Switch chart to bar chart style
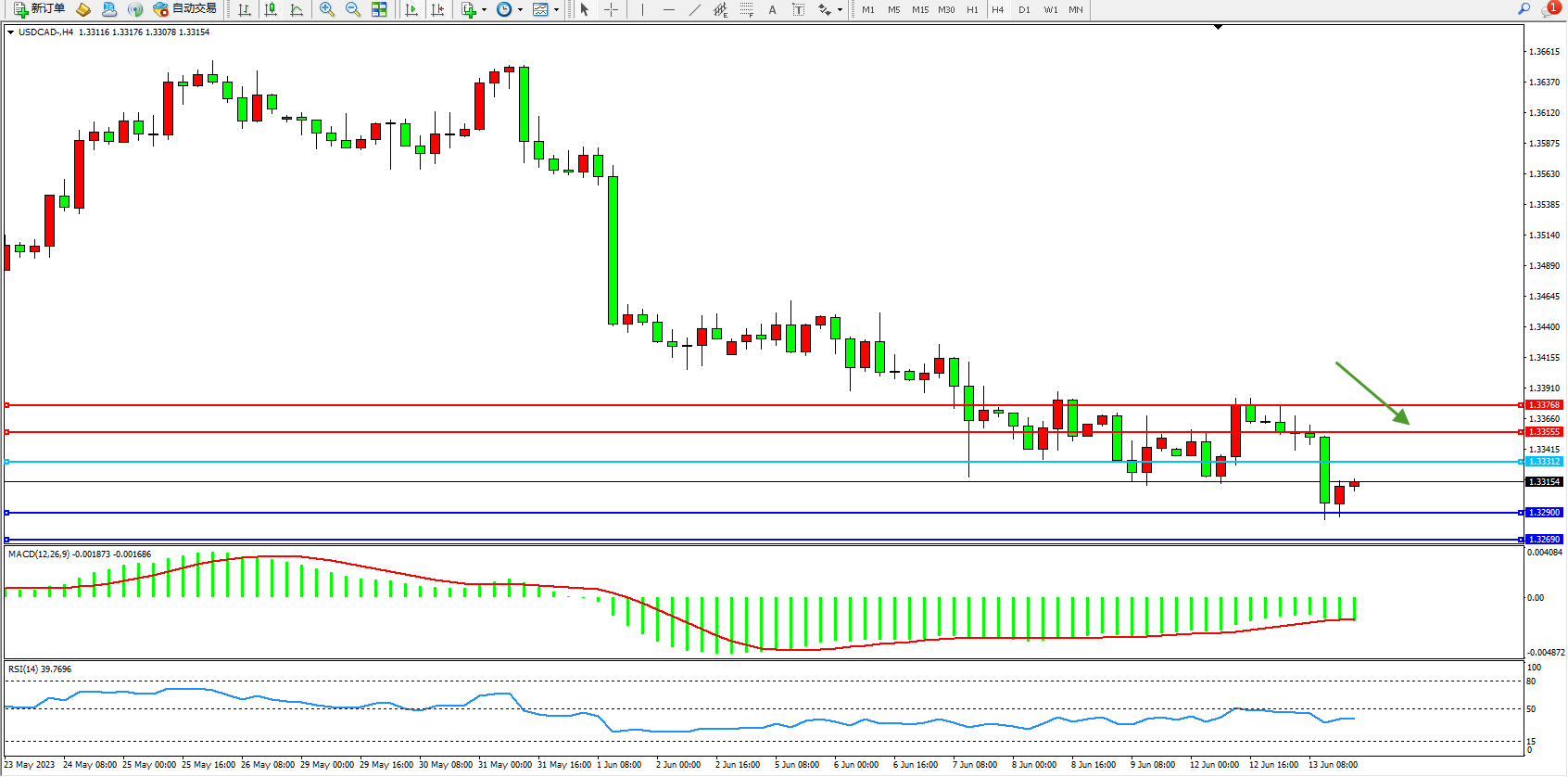 245,9
